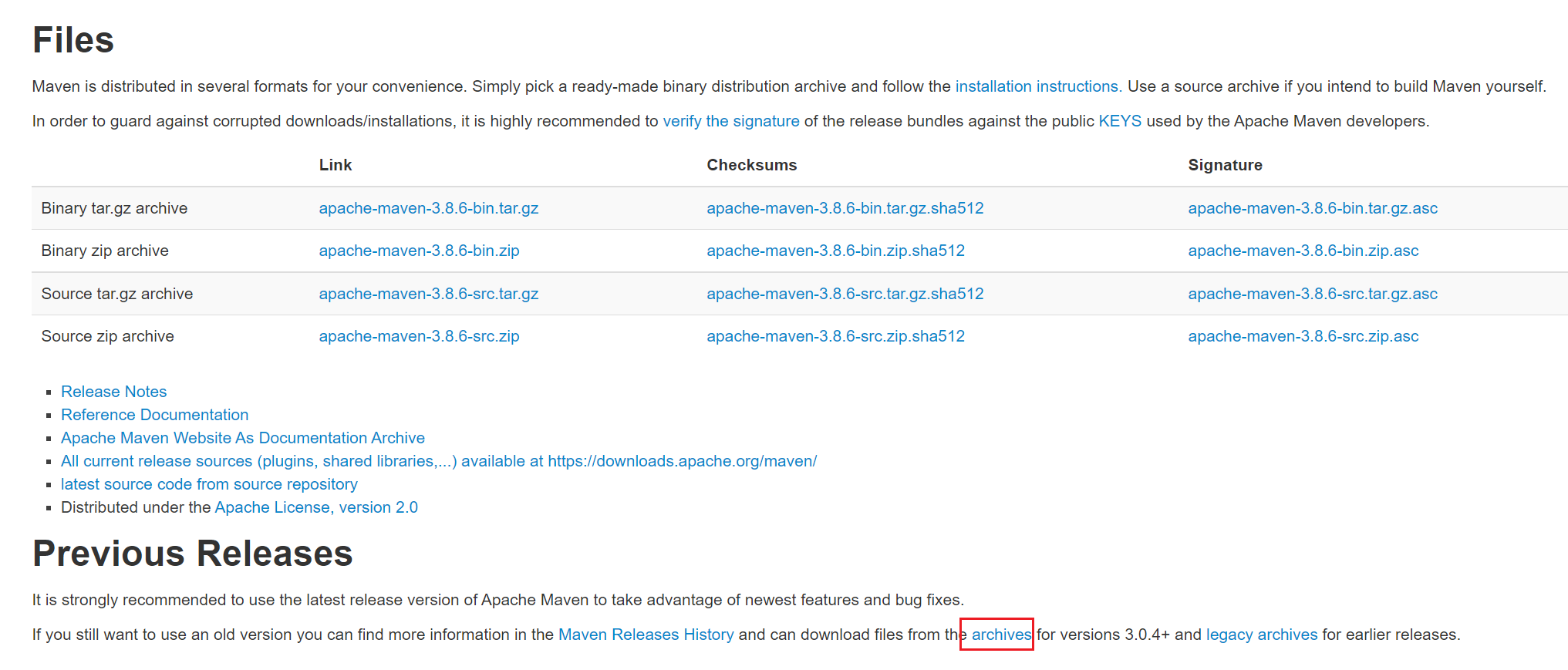Viewport: 1568px width, 670px height.
Task: Click the Files heading
Action: [73, 40]
